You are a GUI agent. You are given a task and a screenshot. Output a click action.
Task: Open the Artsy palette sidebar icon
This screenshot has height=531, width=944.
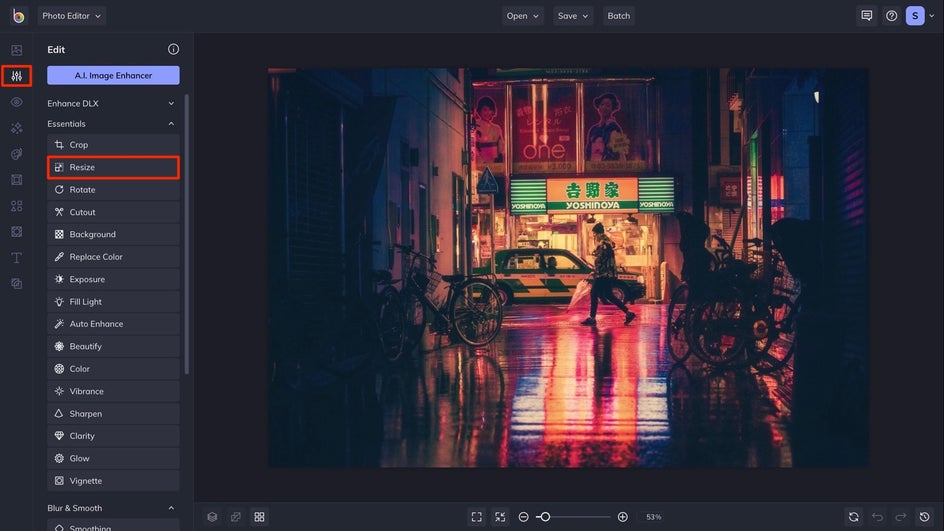(17, 154)
